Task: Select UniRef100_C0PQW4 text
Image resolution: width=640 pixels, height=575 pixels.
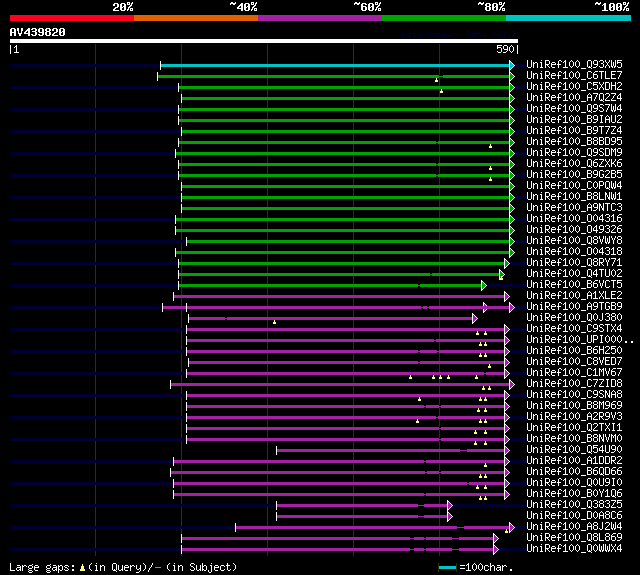Action: (574, 186)
